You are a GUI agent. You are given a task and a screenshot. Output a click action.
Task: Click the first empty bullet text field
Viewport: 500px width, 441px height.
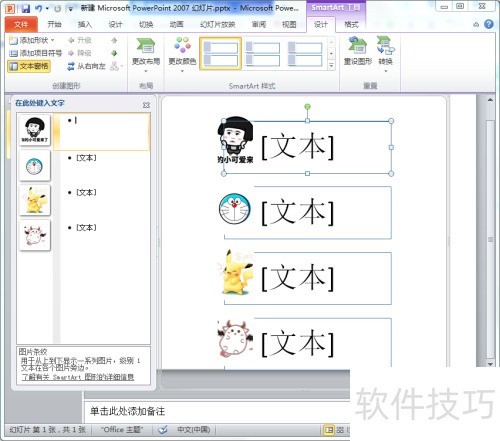[102, 131]
